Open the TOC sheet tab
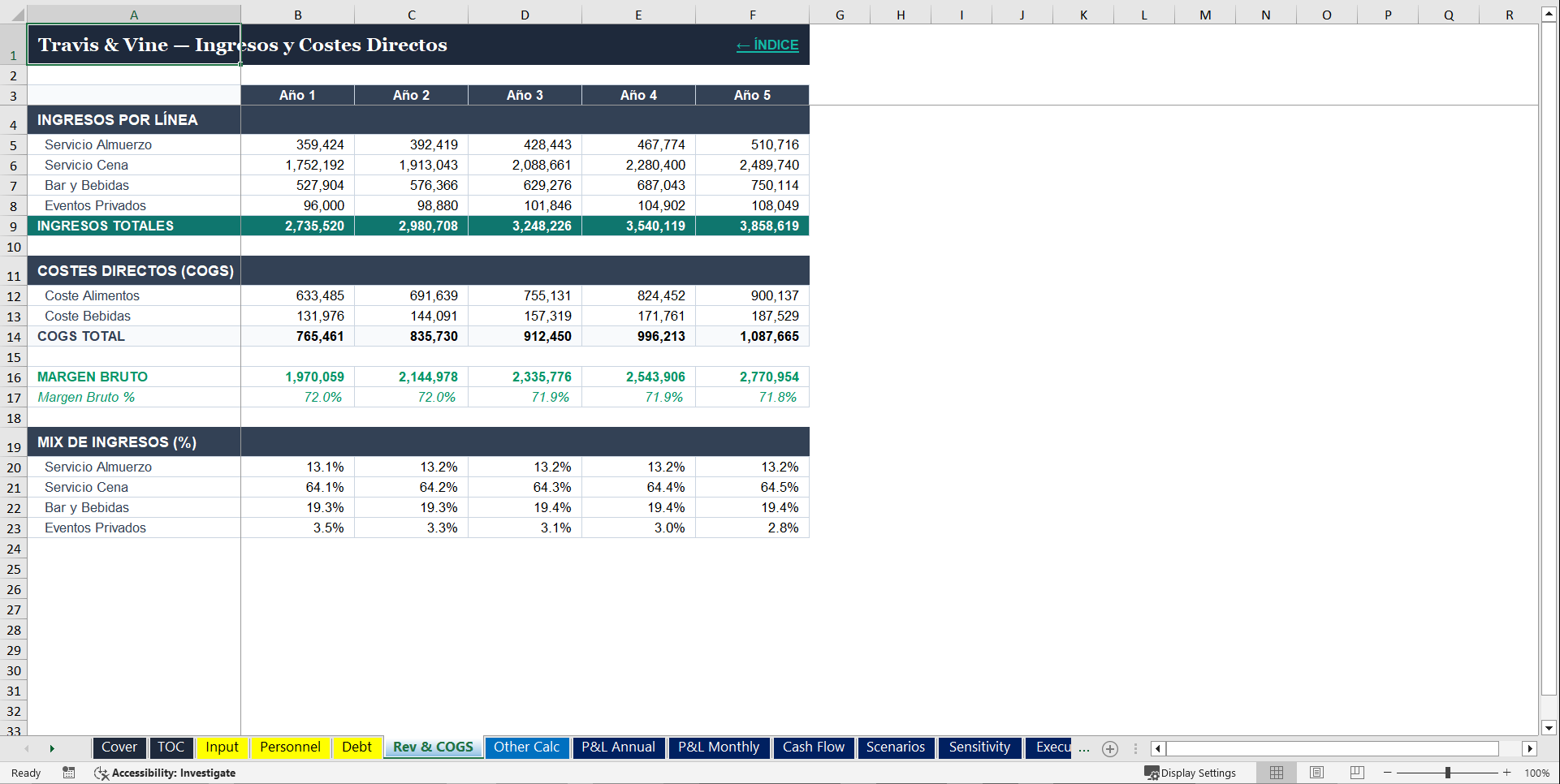1560x784 pixels. click(171, 747)
